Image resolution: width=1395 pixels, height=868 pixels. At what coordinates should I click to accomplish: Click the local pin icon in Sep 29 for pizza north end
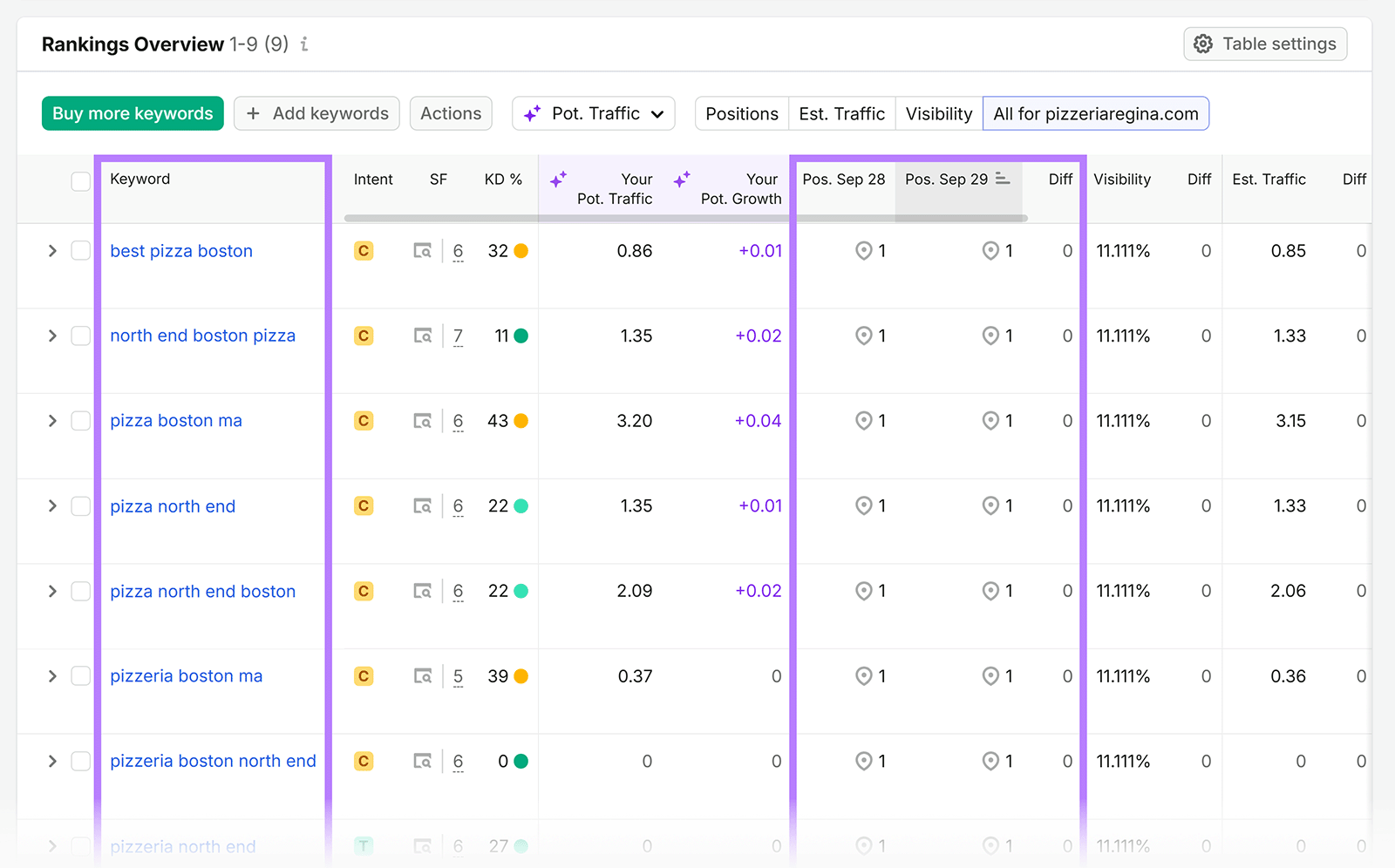pyautogui.click(x=990, y=505)
